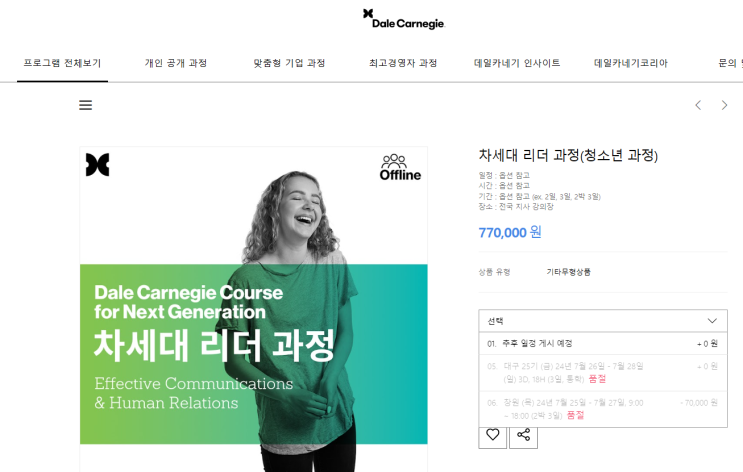
Task: Click the 차세대 리더 과정 product image
Action: coord(254,309)
